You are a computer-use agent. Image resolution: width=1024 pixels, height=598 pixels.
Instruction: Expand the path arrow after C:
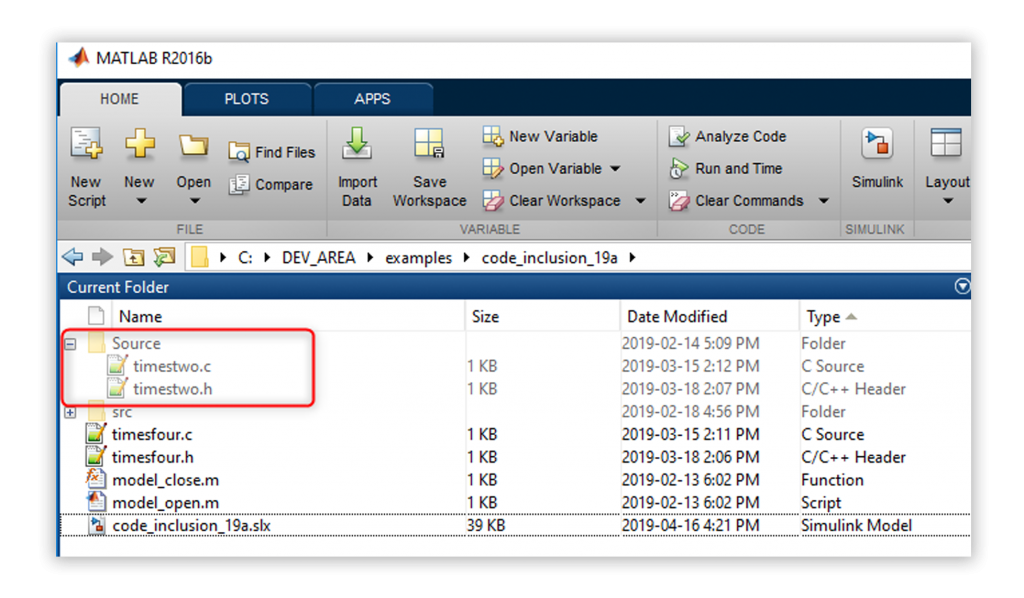coord(268,258)
